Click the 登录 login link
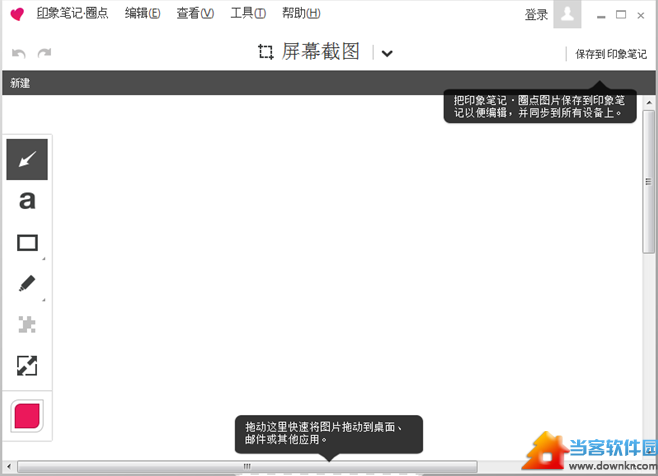 point(536,15)
